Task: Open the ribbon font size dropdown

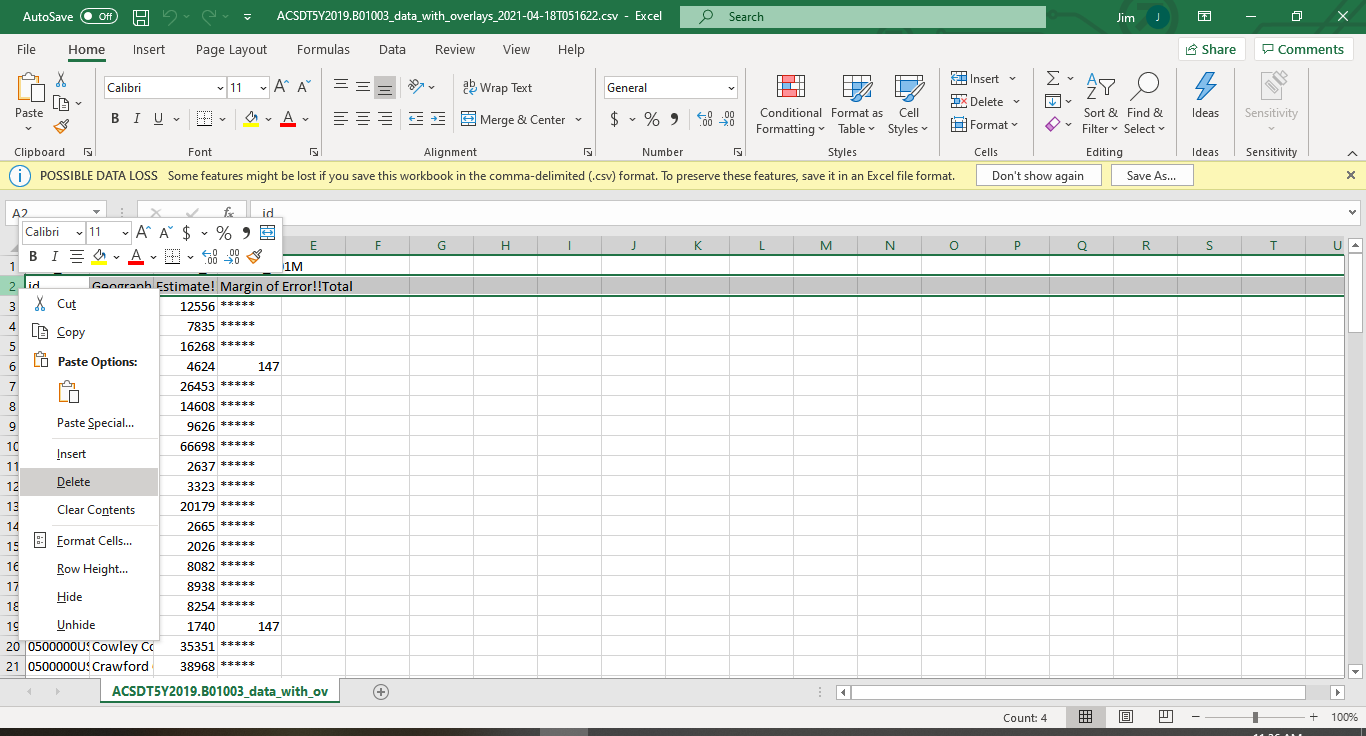Action: pos(263,88)
